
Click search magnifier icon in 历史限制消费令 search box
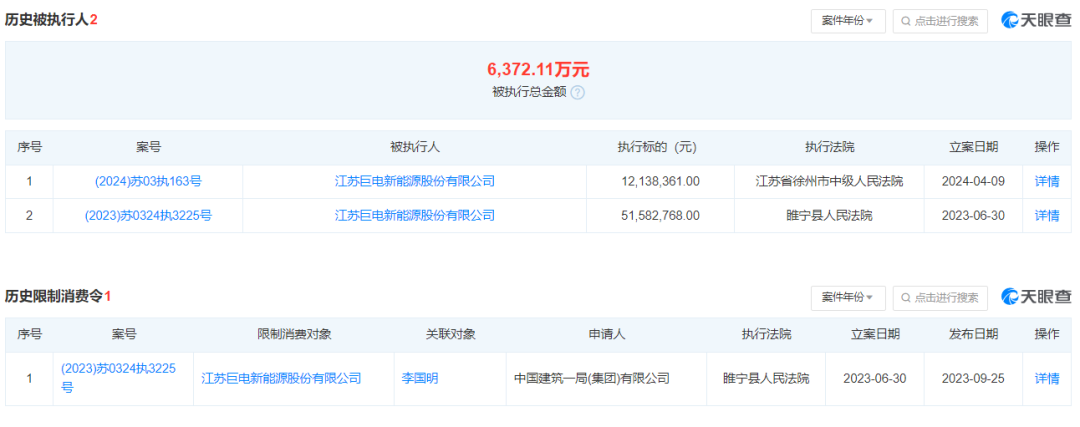pos(906,298)
